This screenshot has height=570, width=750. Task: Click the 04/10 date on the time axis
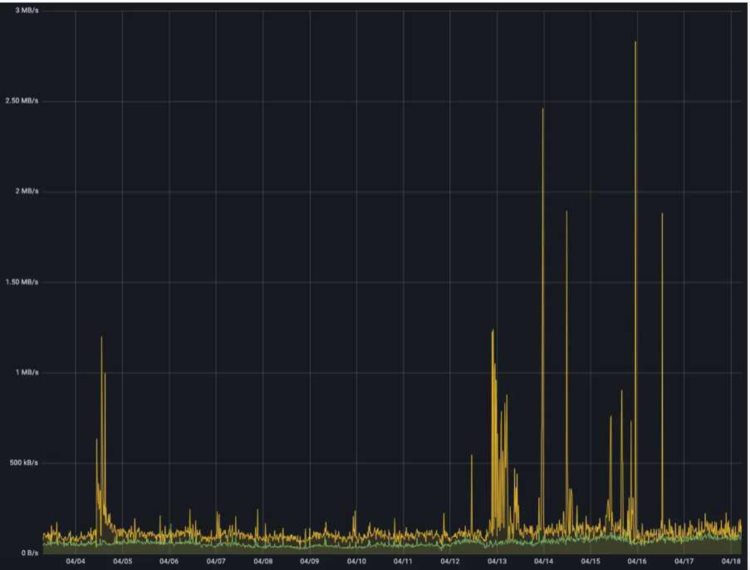356,561
